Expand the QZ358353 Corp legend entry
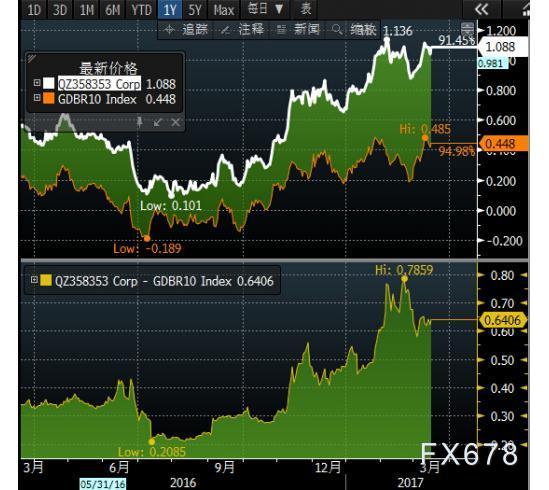This screenshot has height=490, width=549. point(37,83)
